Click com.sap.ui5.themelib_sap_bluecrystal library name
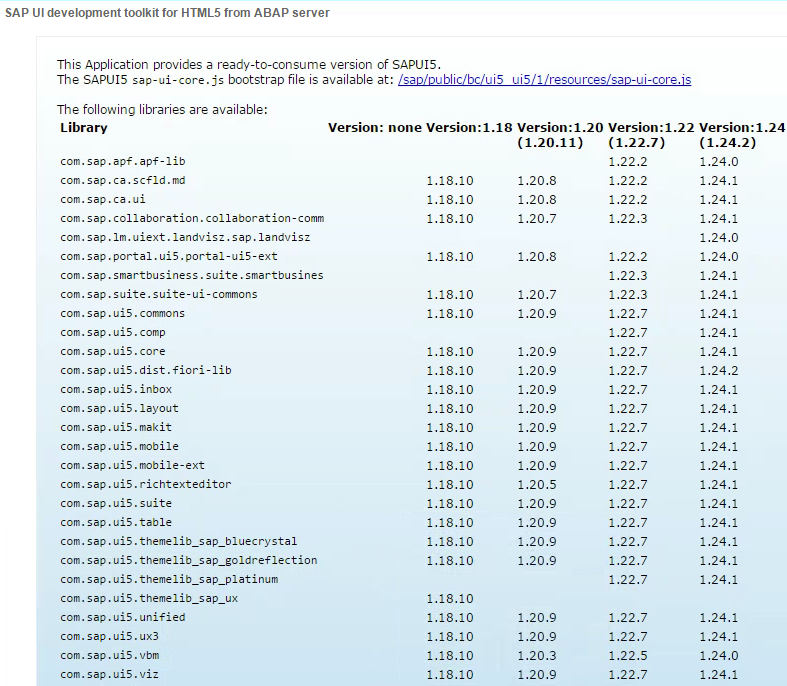This screenshot has width=787, height=686. [179, 541]
